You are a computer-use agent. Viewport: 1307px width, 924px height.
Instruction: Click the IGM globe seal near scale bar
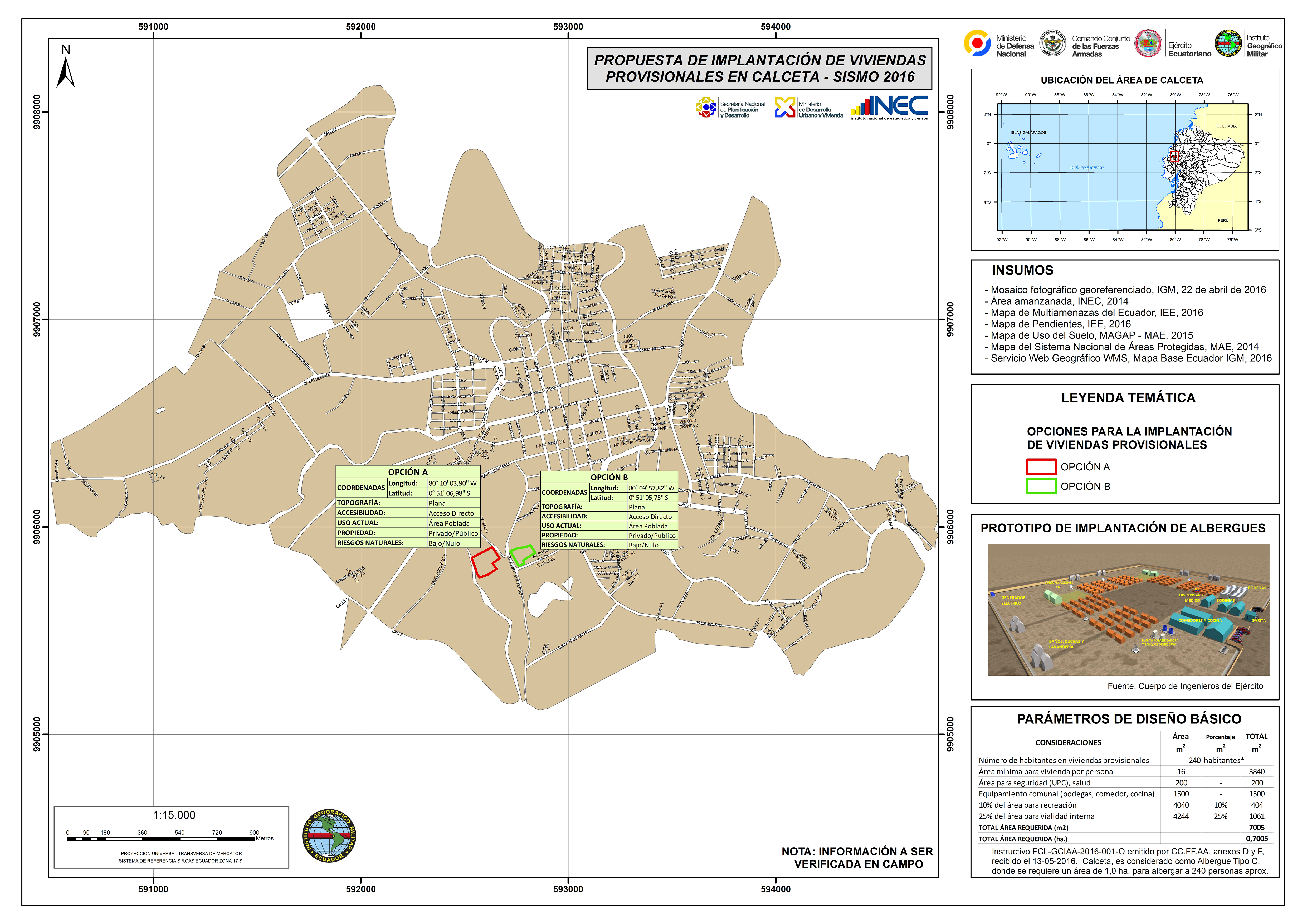coord(329,835)
